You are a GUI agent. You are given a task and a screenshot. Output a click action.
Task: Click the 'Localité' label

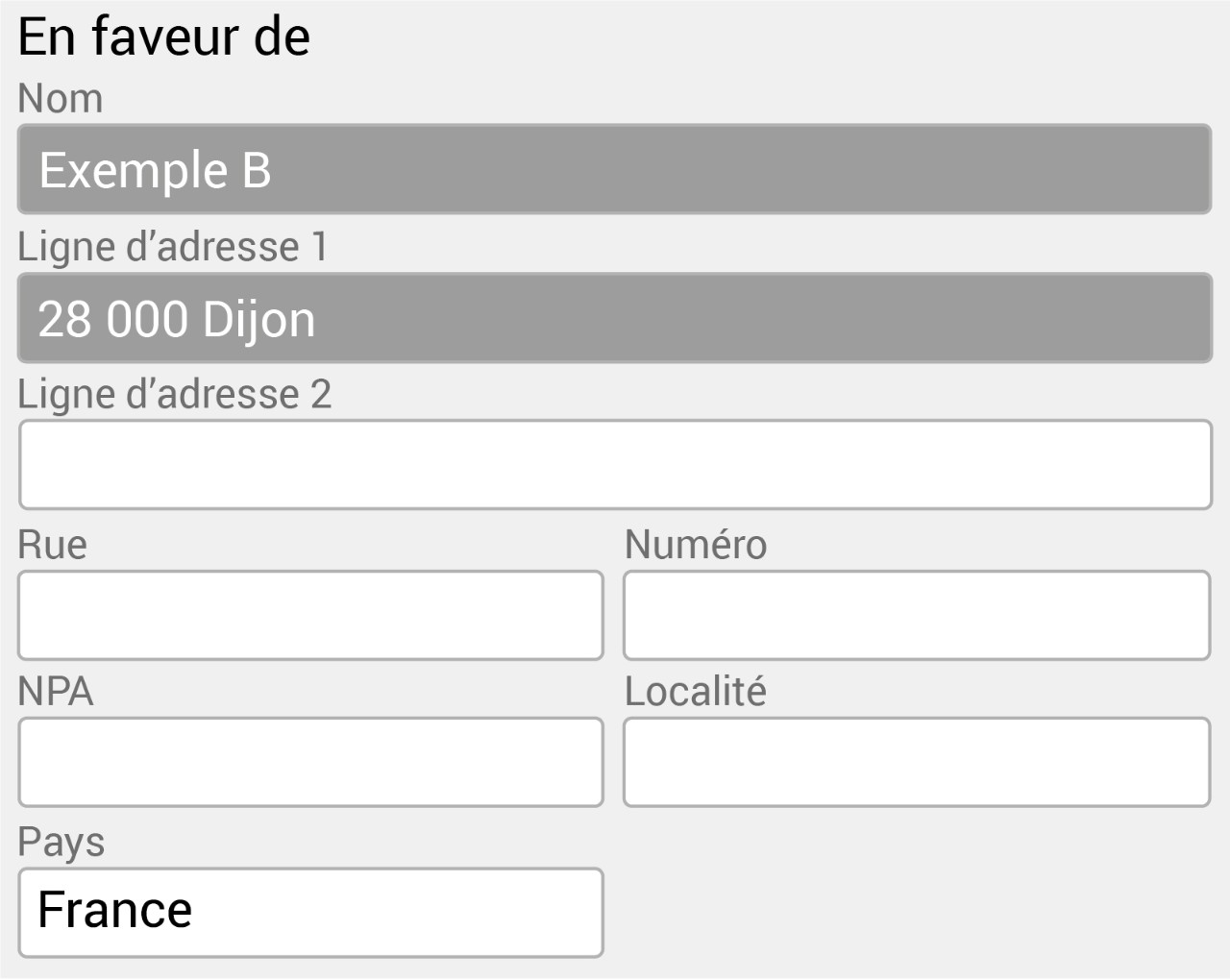click(696, 691)
